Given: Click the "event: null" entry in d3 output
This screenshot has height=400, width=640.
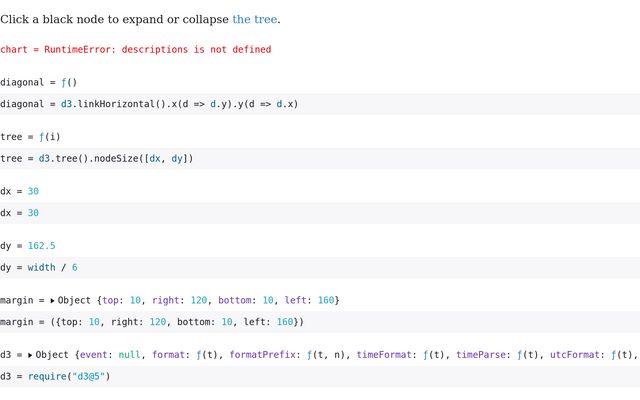Looking at the screenshot, I should (x=110, y=355).
